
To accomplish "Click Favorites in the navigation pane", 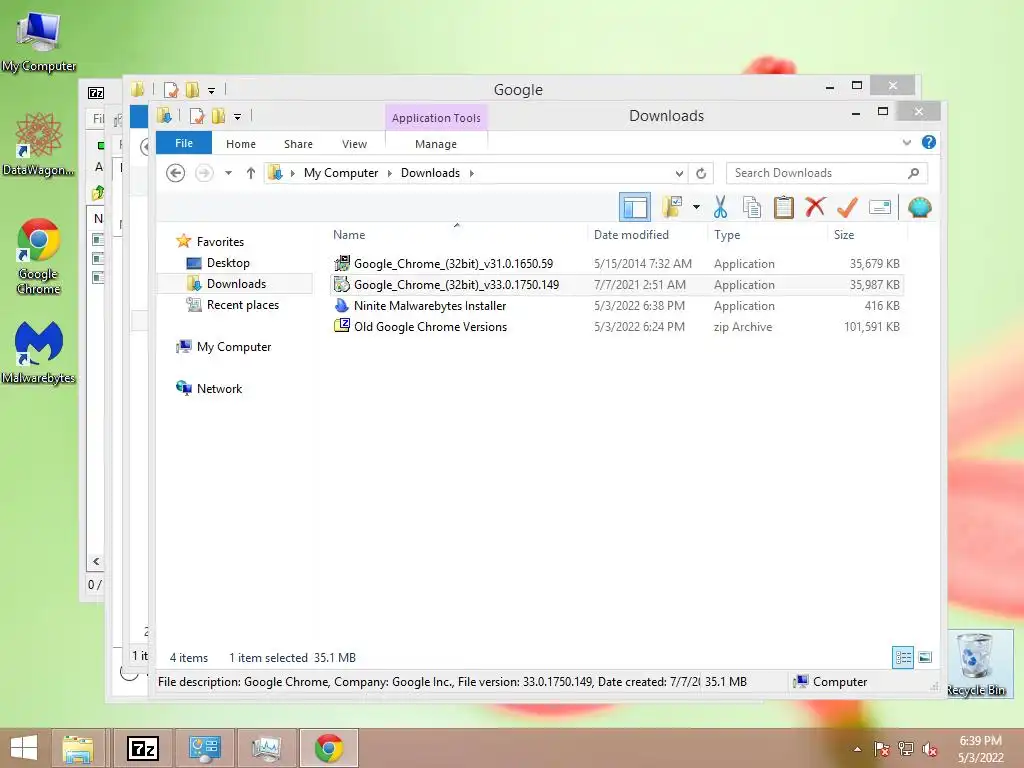I will pyautogui.click(x=220, y=242).
